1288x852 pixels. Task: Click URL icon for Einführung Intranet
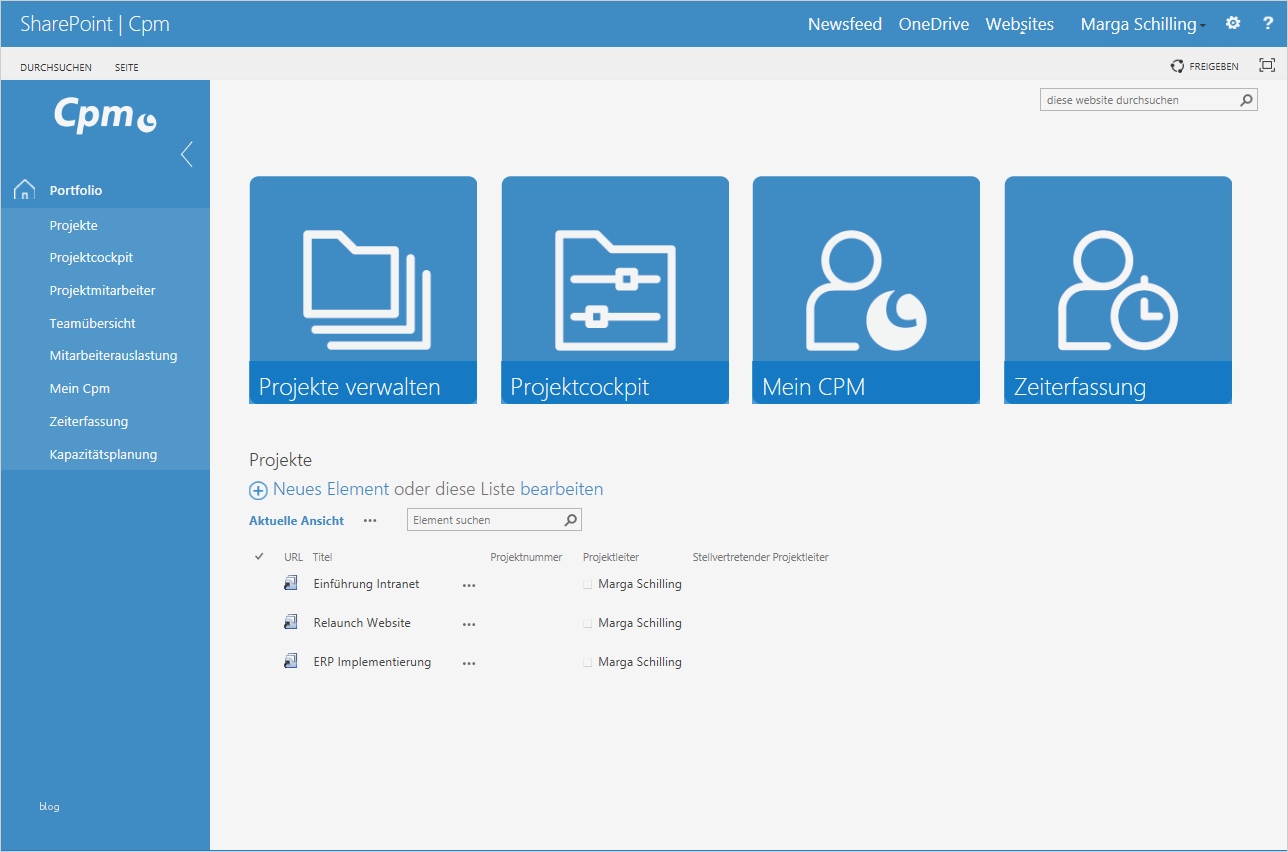pyautogui.click(x=291, y=583)
